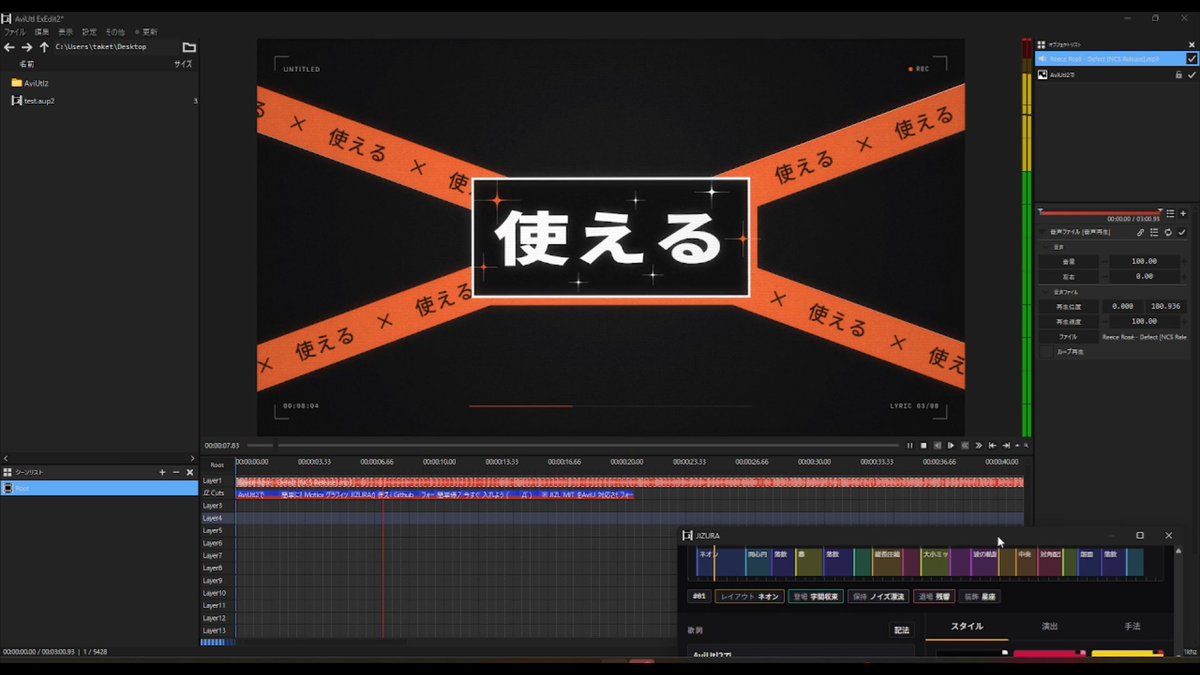Image resolution: width=1200 pixels, height=675 pixels.
Task: Add a new scene in the scene list
Action: click(162, 472)
